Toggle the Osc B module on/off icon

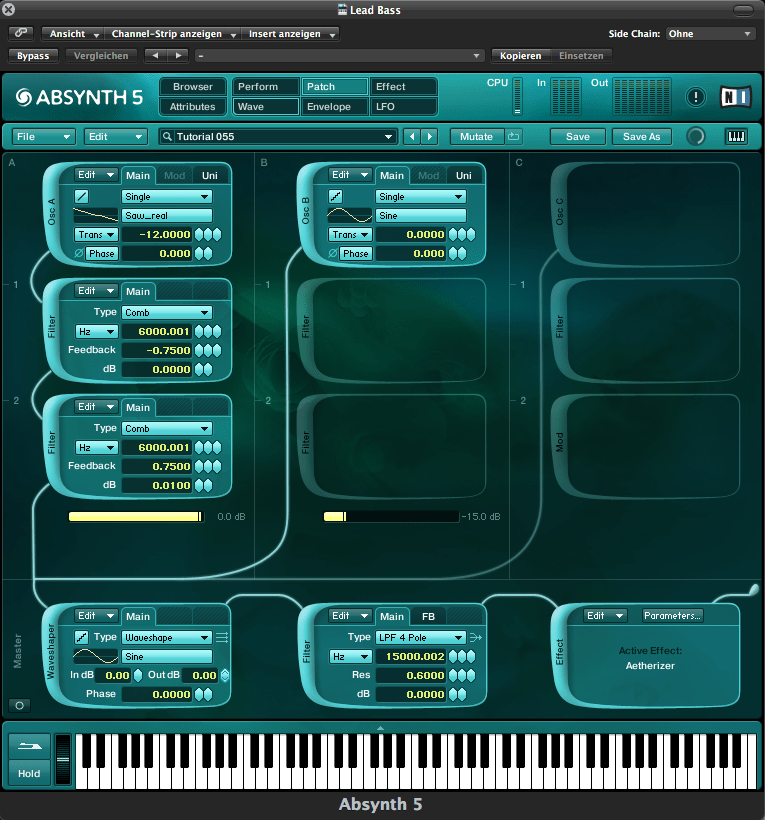pos(336,196)
